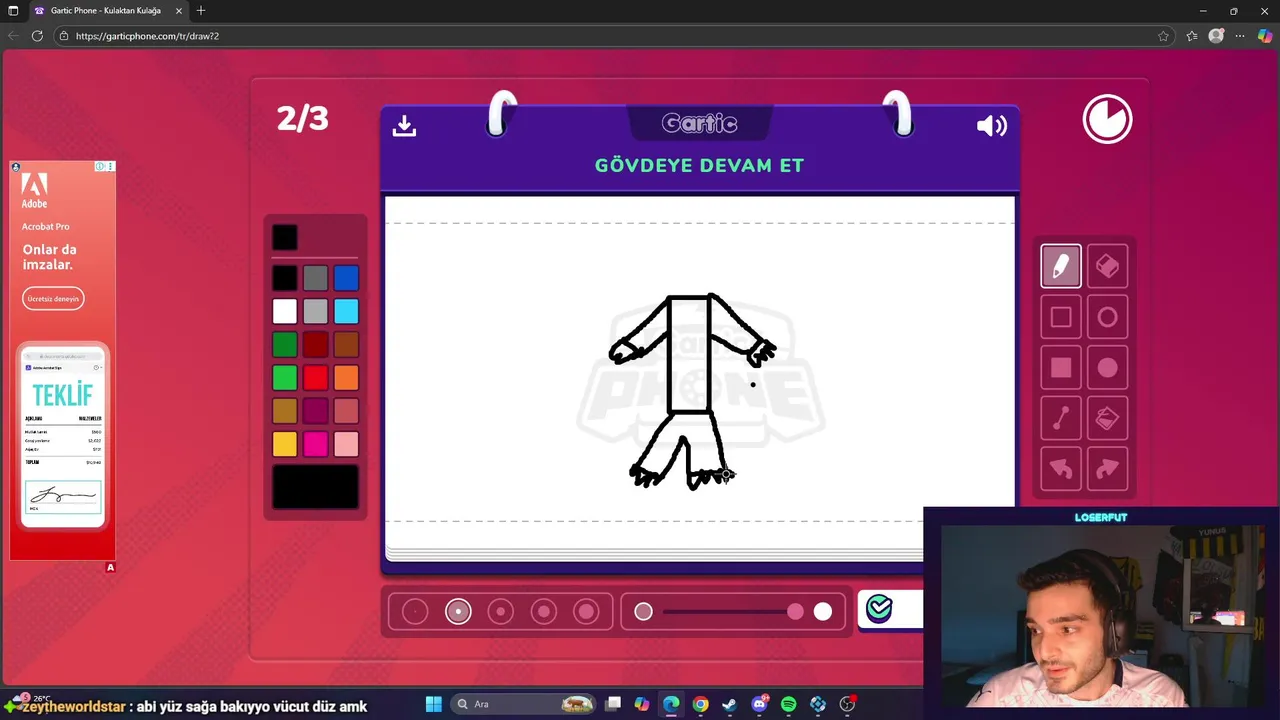
Task: Open the Copilot sidebar in Edge
Action: point(1264,35)
